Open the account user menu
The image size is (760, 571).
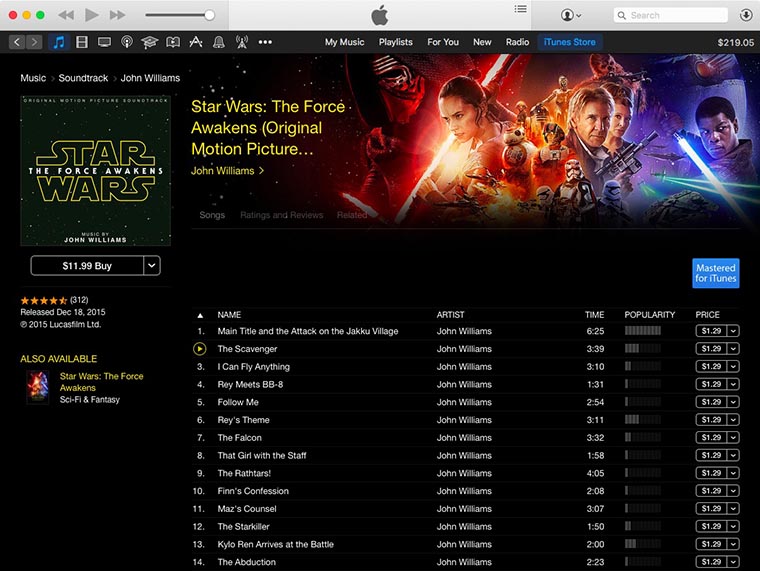pos(570,15)
